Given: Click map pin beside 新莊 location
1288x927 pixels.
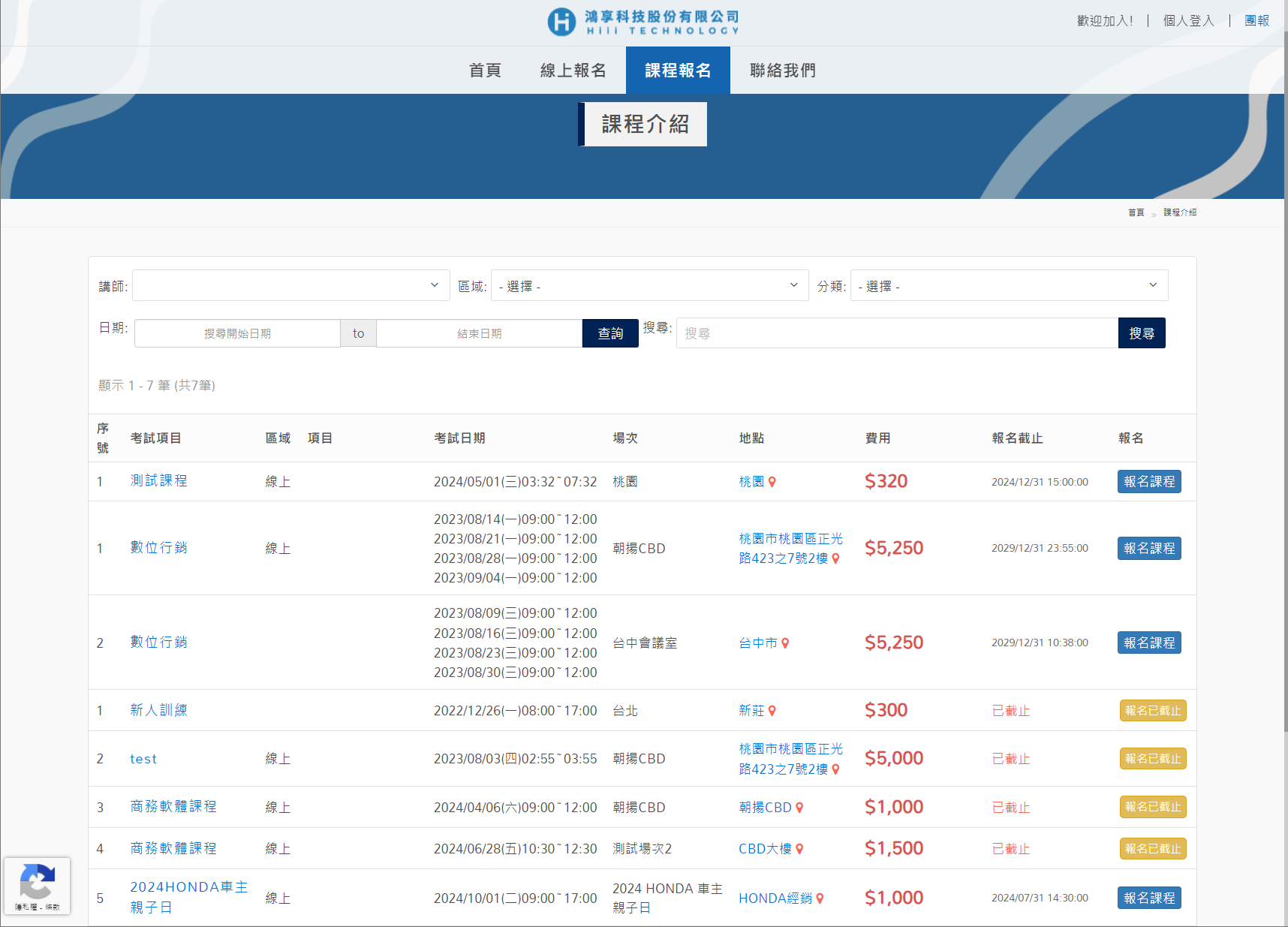Looking at the screenshot, I should tap(772, 711).
